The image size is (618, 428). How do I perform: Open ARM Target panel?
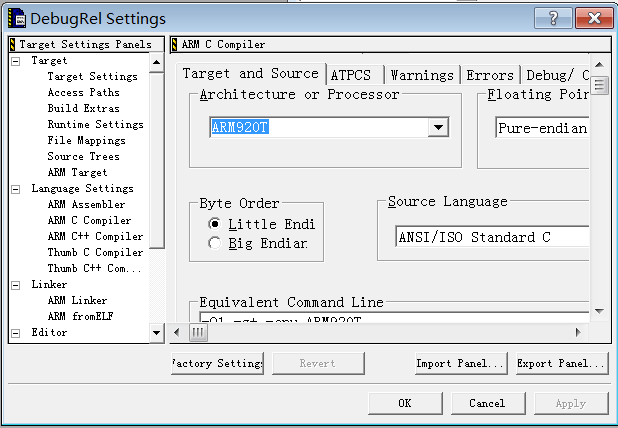coord(77,172)
